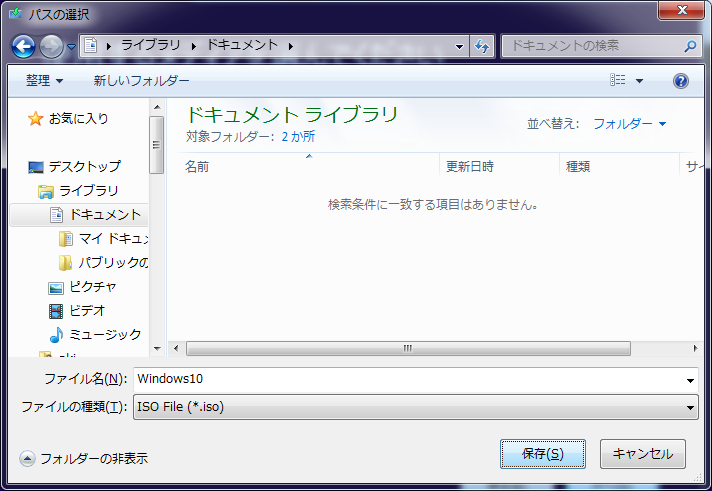The height and width of the screenshot is (491, 712).
Task: Select ミュージック in navigation pane
Action: [x=104, y=335]
